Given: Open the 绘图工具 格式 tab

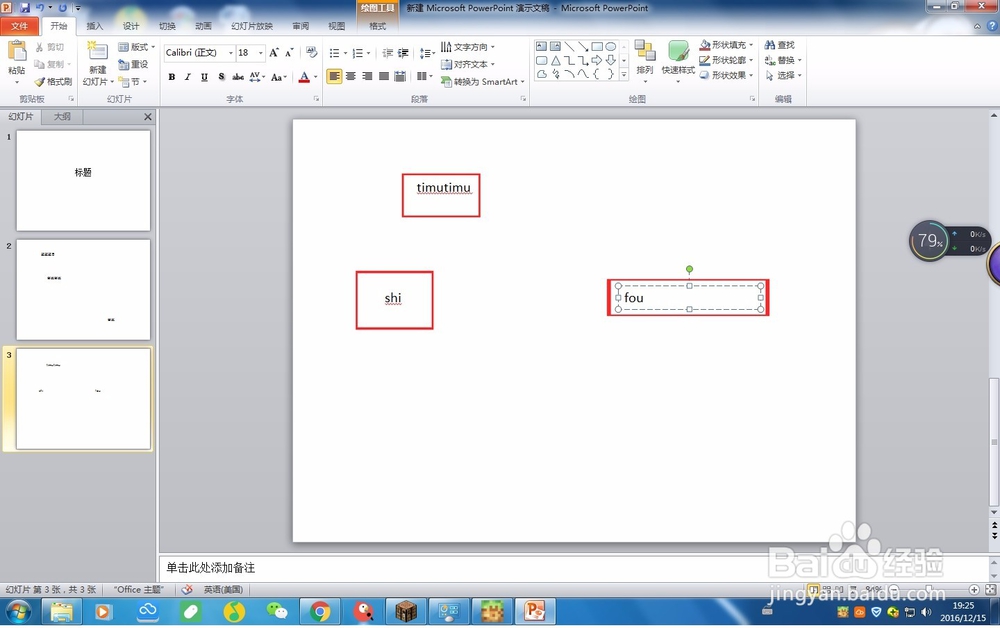Looking at the screenshot, I should [x=377, y=26].
